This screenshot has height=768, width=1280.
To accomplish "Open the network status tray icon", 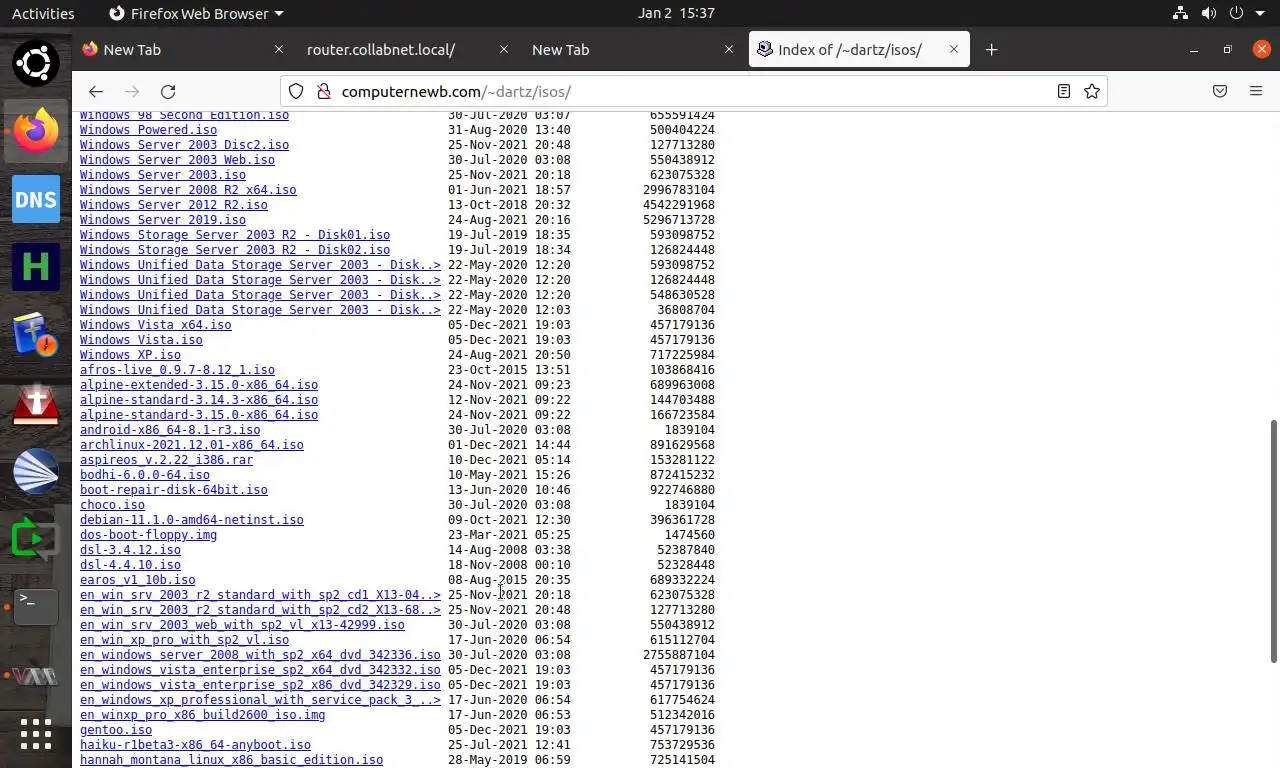I will (x=1180, y=13).
